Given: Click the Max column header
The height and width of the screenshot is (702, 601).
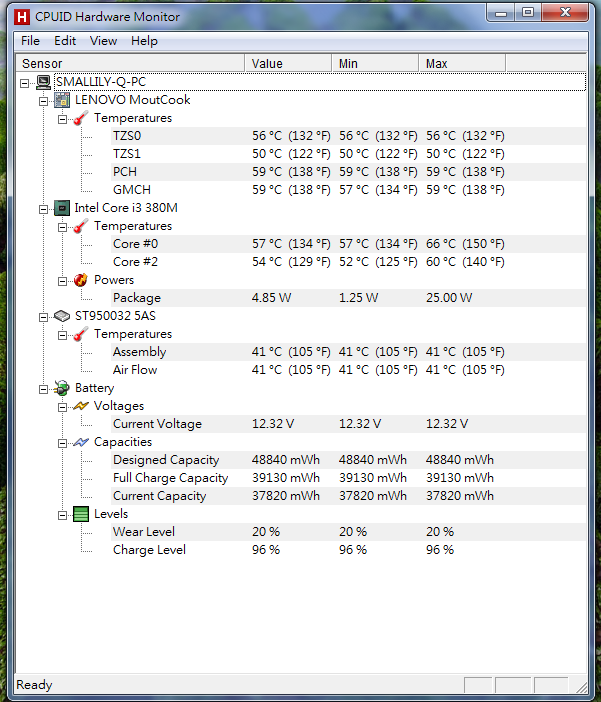Looking at the screenshot, I should [x=462, y=64].
